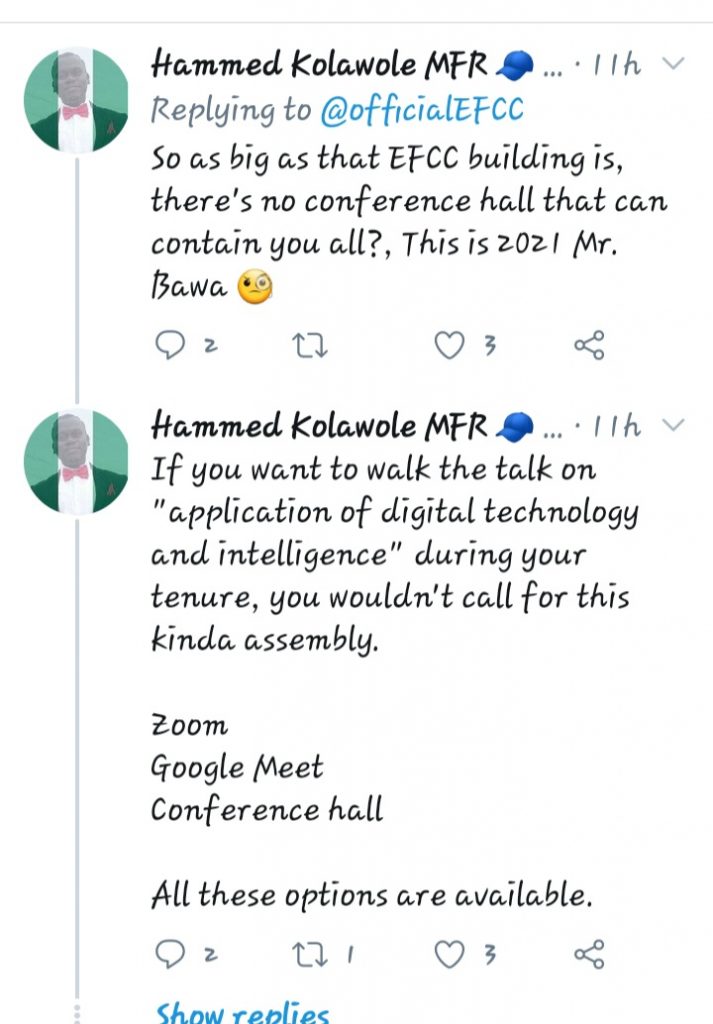This screenshot has height=1024, width=713.
Task: Like the EFCC building tweet
Action: pyautogui.click(x=450, y=346)
